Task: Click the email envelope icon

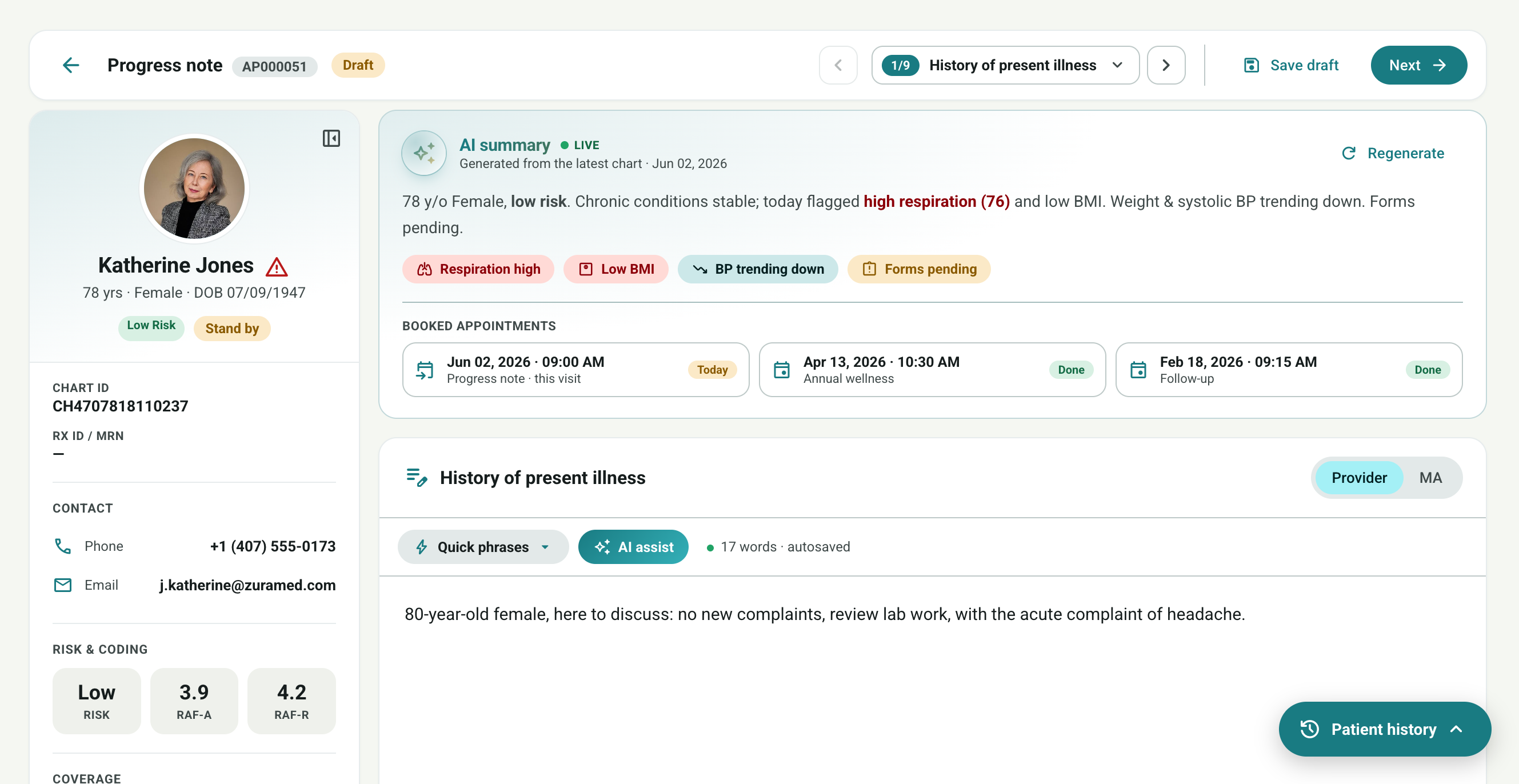Action: coord(62,585)
